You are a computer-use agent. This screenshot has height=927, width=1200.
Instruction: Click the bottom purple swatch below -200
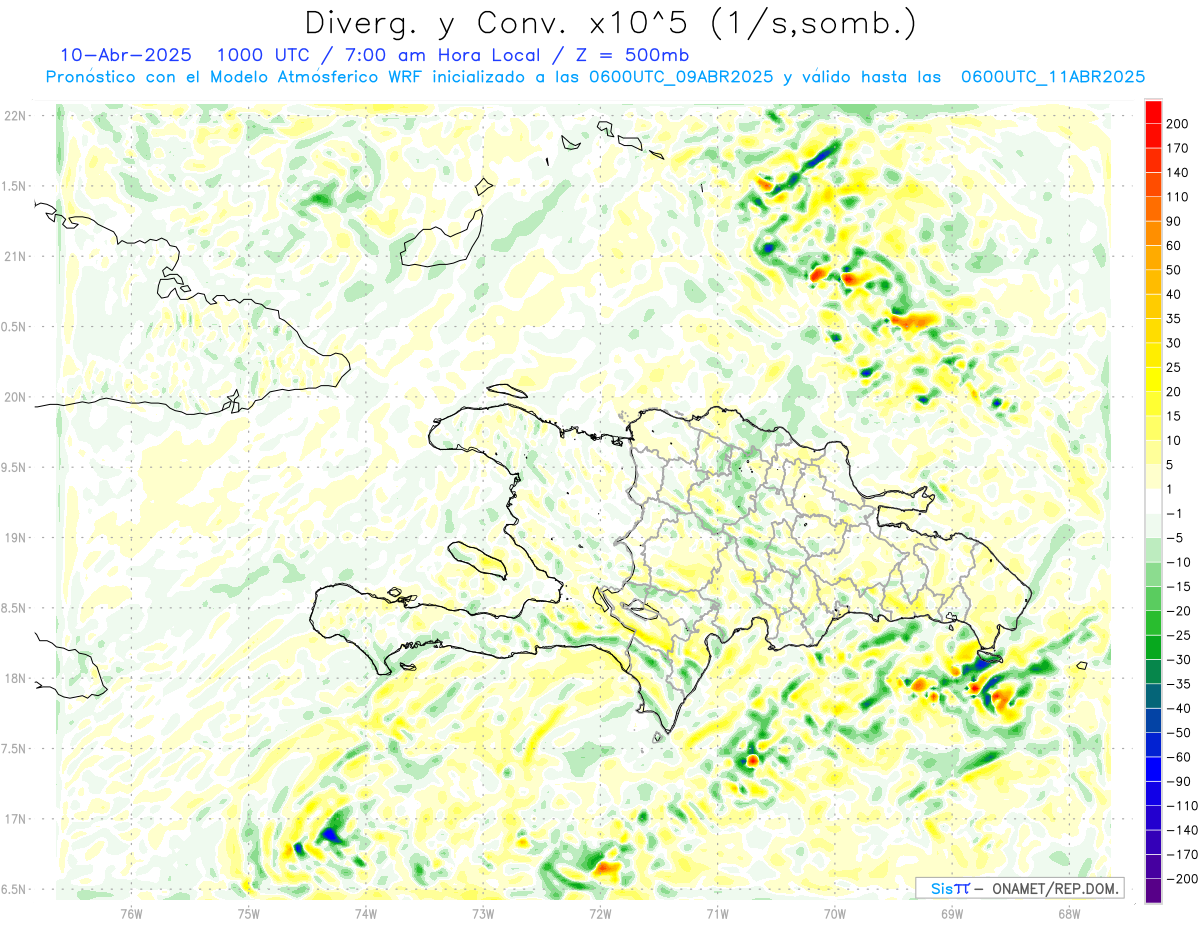point(1153,891)
